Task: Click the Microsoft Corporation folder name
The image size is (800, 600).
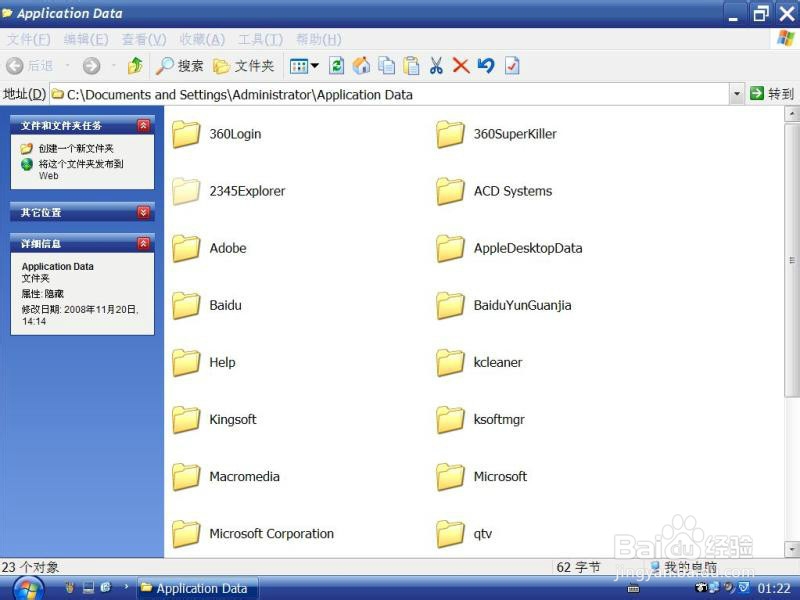Action: coord(271,534)
